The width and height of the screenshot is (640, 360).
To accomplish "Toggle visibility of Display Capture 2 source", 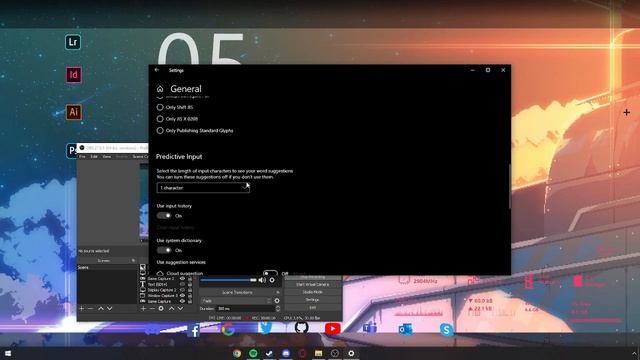I will [182, 290].
